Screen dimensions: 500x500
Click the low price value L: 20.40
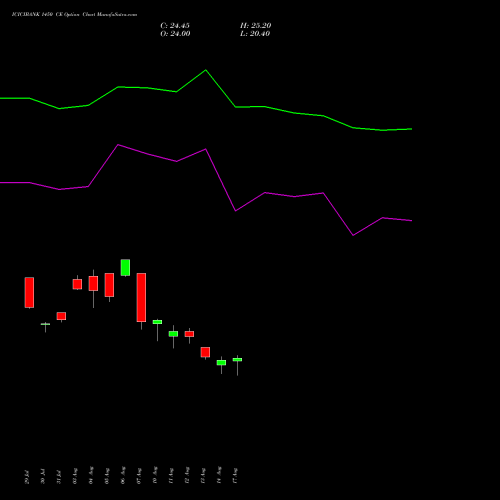coord(255,34)
